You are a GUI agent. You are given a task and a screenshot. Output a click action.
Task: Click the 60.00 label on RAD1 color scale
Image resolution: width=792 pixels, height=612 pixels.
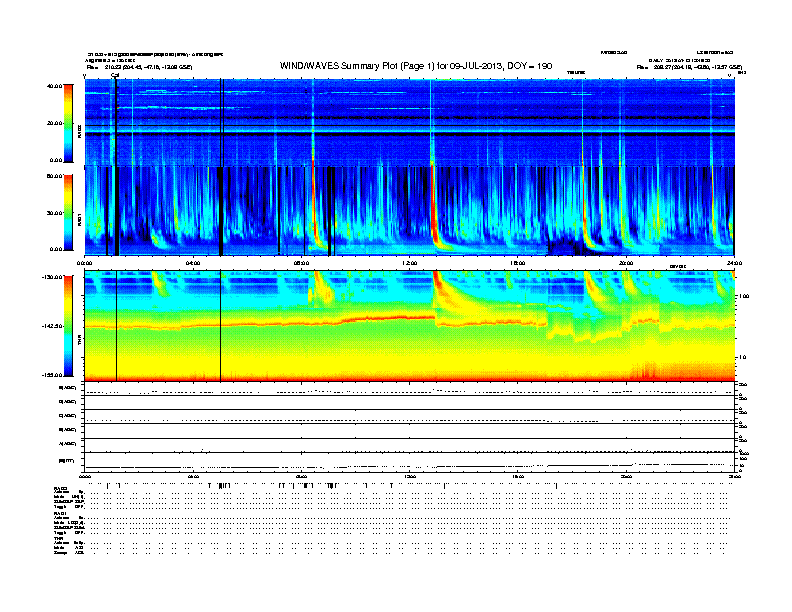pyautogui.click(x=54, y=176)
